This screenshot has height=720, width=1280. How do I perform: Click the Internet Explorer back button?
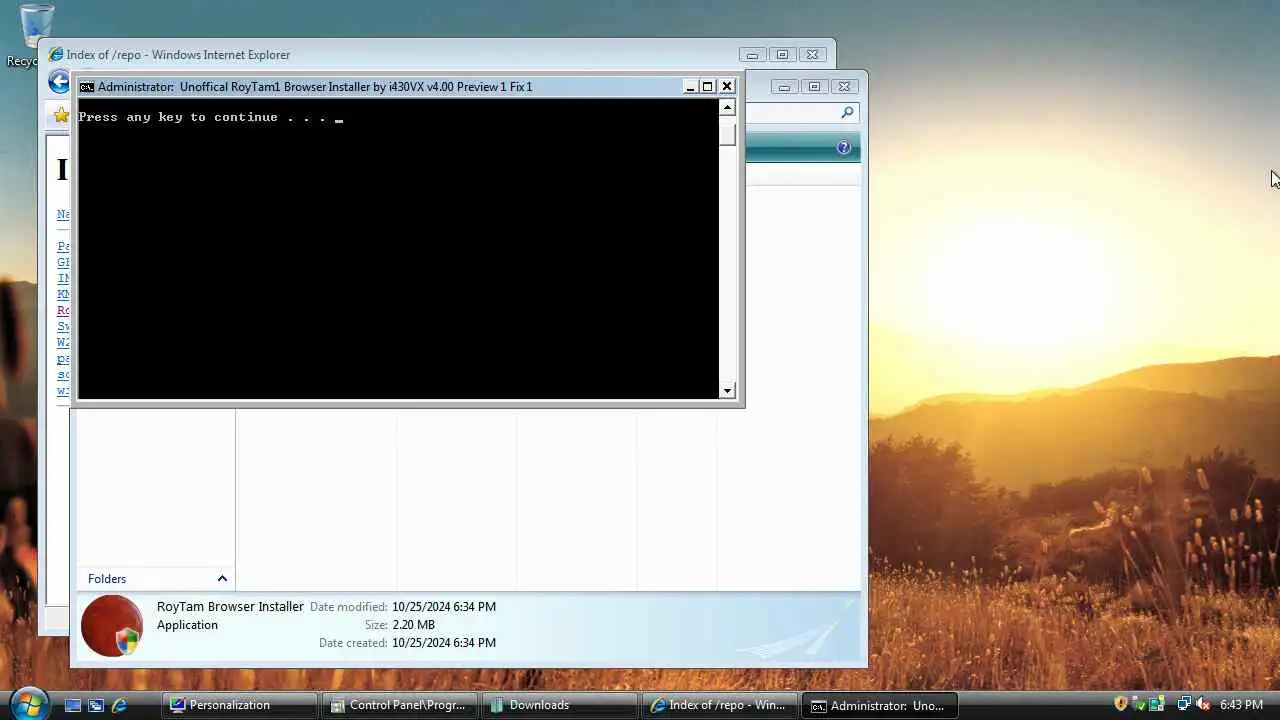point(59,83)
